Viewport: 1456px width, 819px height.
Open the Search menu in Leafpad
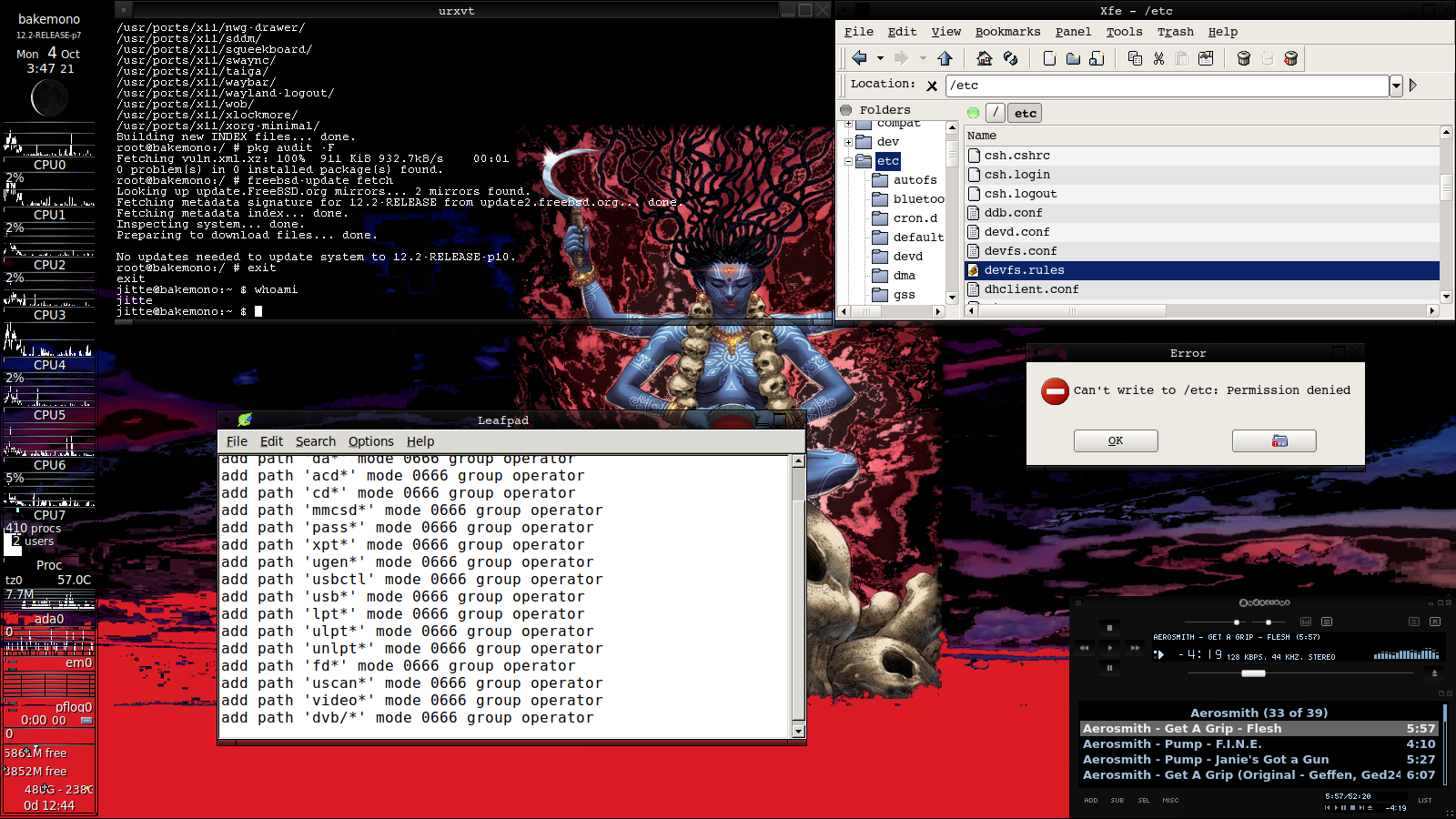[x=315, y=441]
